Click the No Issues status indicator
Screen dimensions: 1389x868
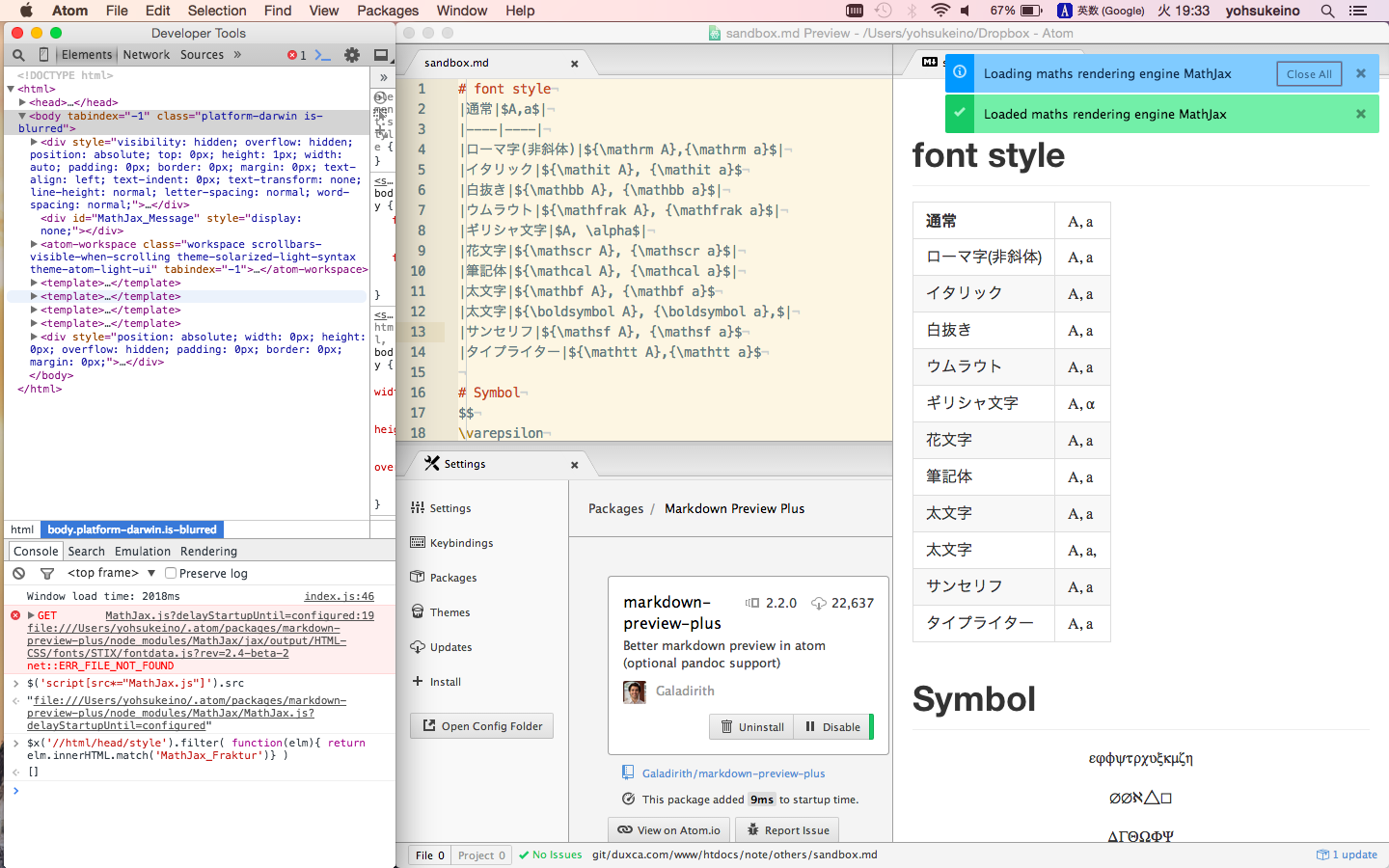[551, 854]
